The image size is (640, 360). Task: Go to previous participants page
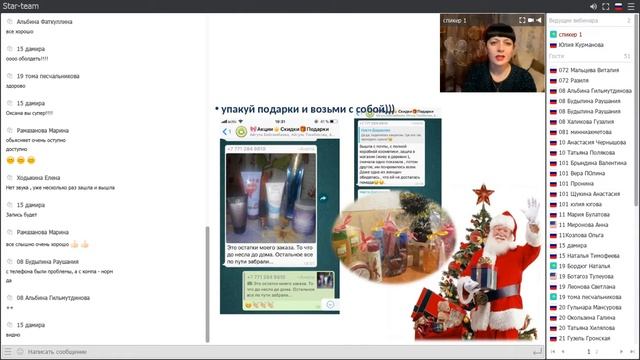[x=563, y=351]
